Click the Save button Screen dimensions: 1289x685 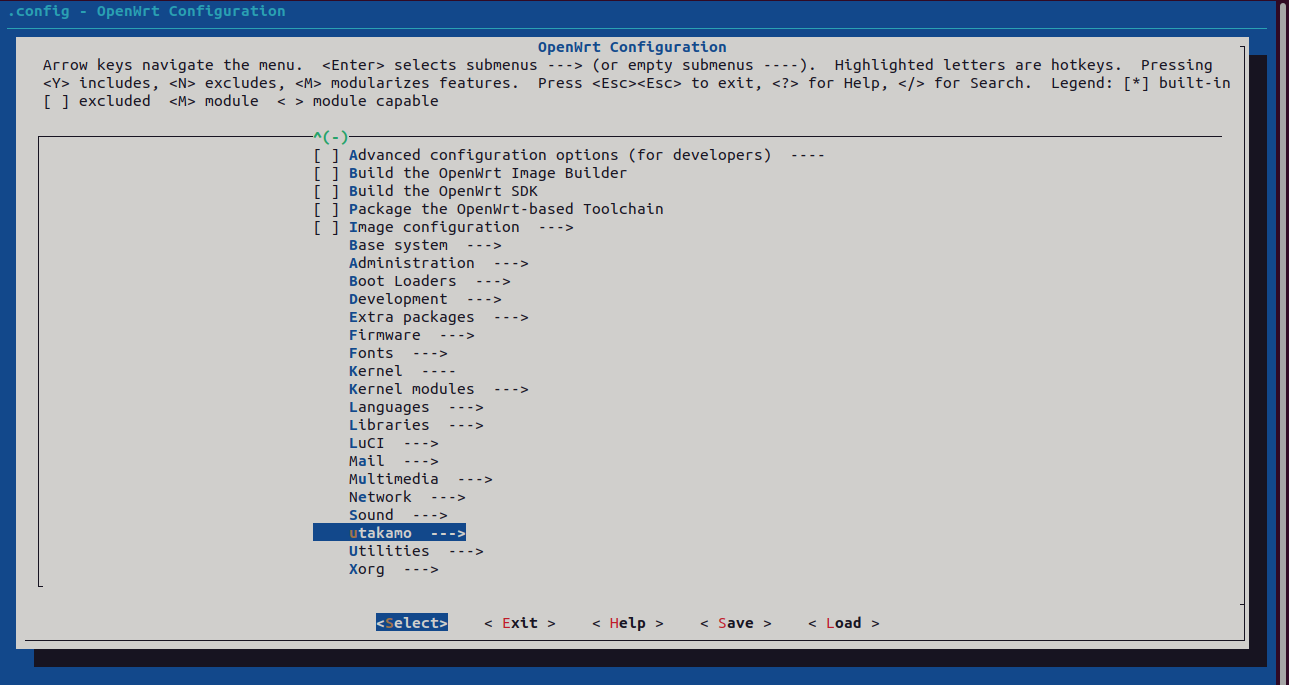[x=736, y=623]
